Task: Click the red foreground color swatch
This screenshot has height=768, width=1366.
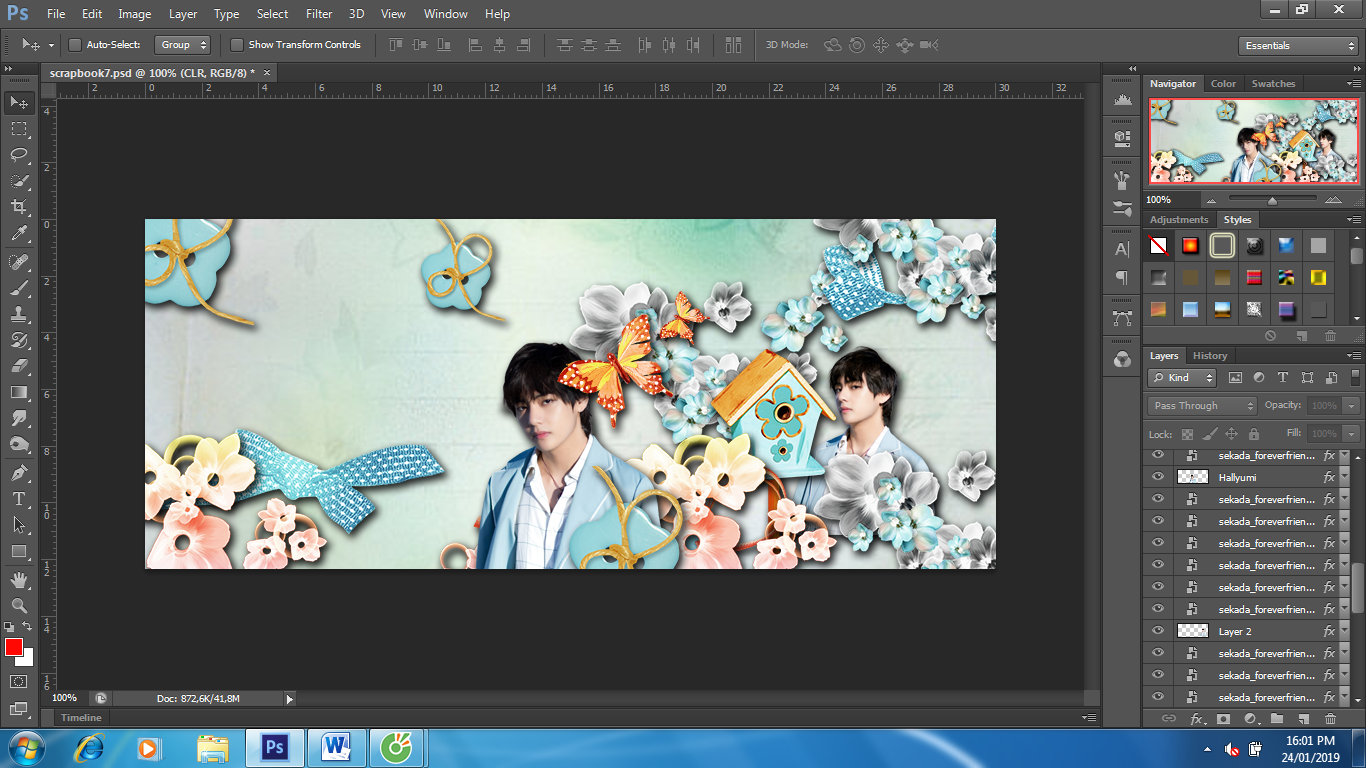Action: (x=14, y=647)
